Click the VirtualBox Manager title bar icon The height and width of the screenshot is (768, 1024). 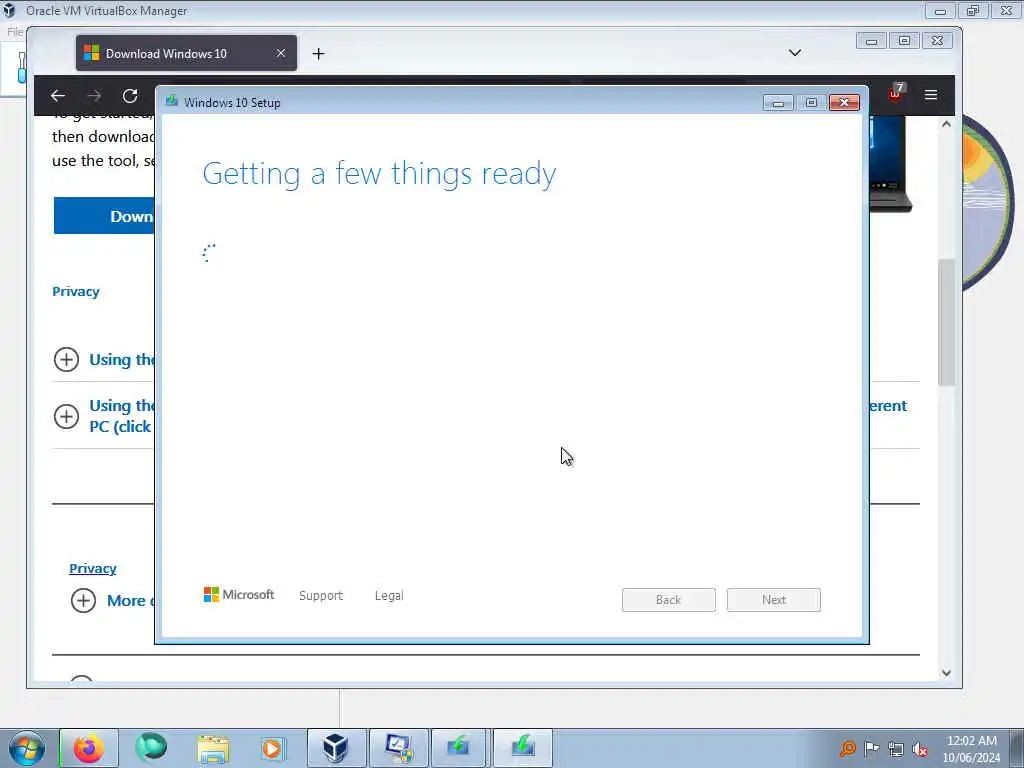9,10
